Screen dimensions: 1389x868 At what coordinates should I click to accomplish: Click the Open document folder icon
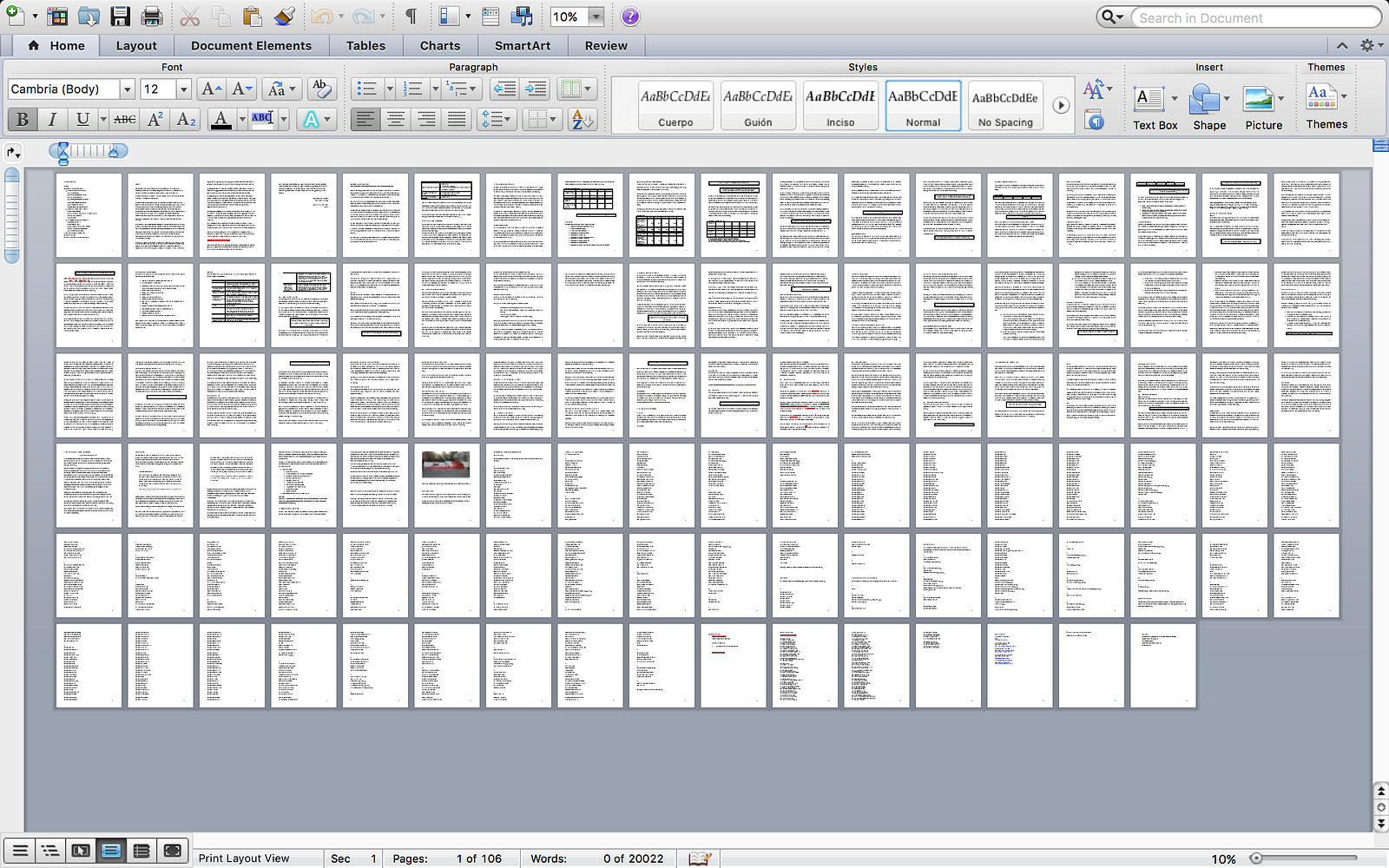pos(89,16)
